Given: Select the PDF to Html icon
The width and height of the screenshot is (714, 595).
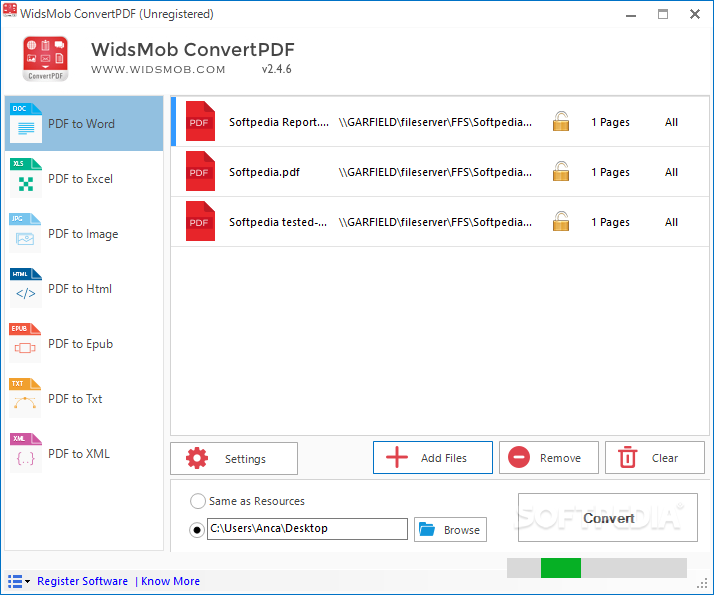Looking at the screenshot, I should pyautogui.click(x=26, y=288).
